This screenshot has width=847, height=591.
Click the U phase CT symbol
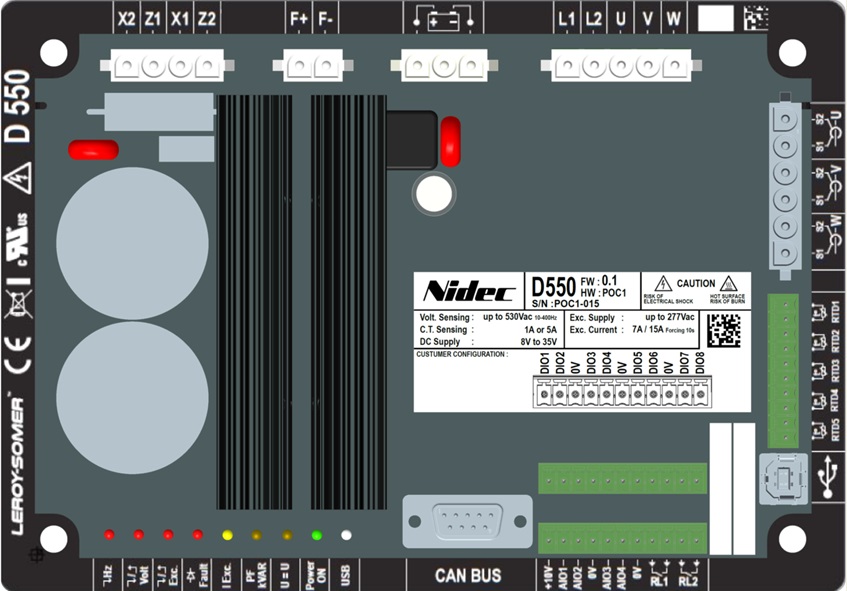(836, 131)
